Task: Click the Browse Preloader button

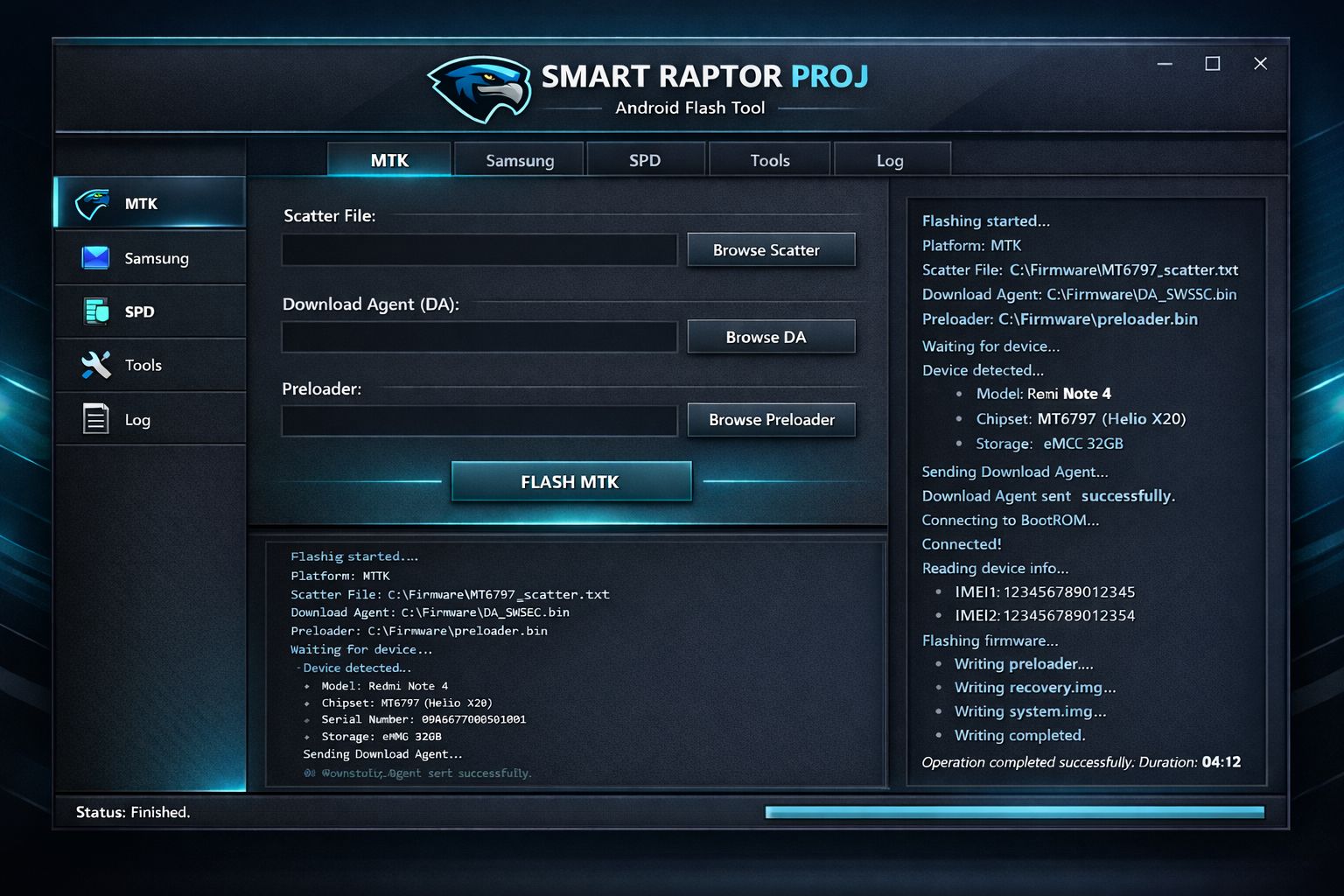Action: 771,419
